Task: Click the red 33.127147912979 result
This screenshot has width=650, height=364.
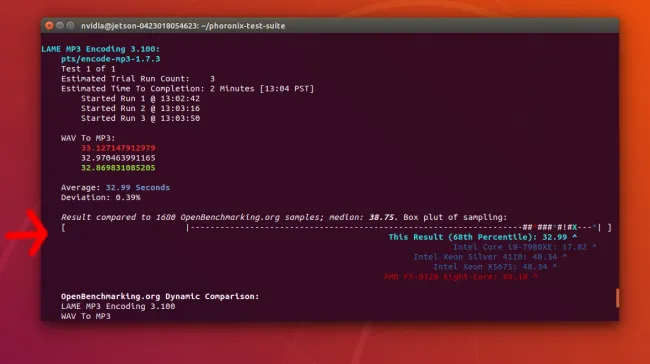Action: pos(118,148)
